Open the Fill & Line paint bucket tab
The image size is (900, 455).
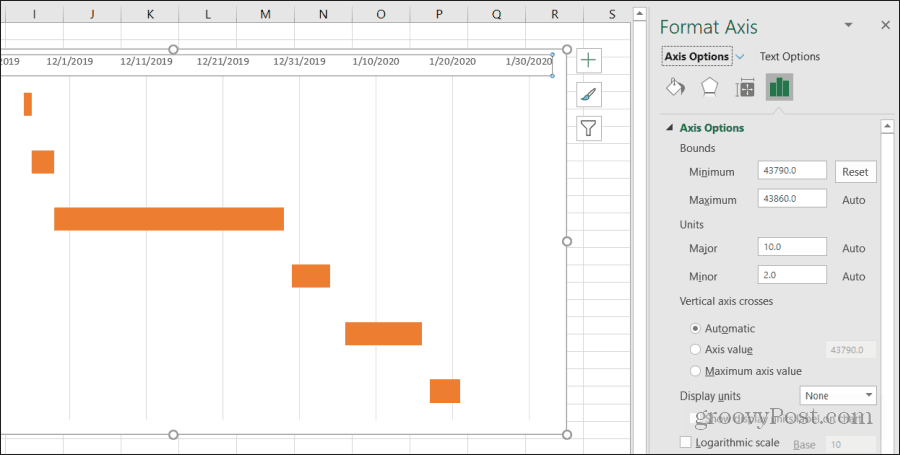pyautogui.click(x=676, y=87)
